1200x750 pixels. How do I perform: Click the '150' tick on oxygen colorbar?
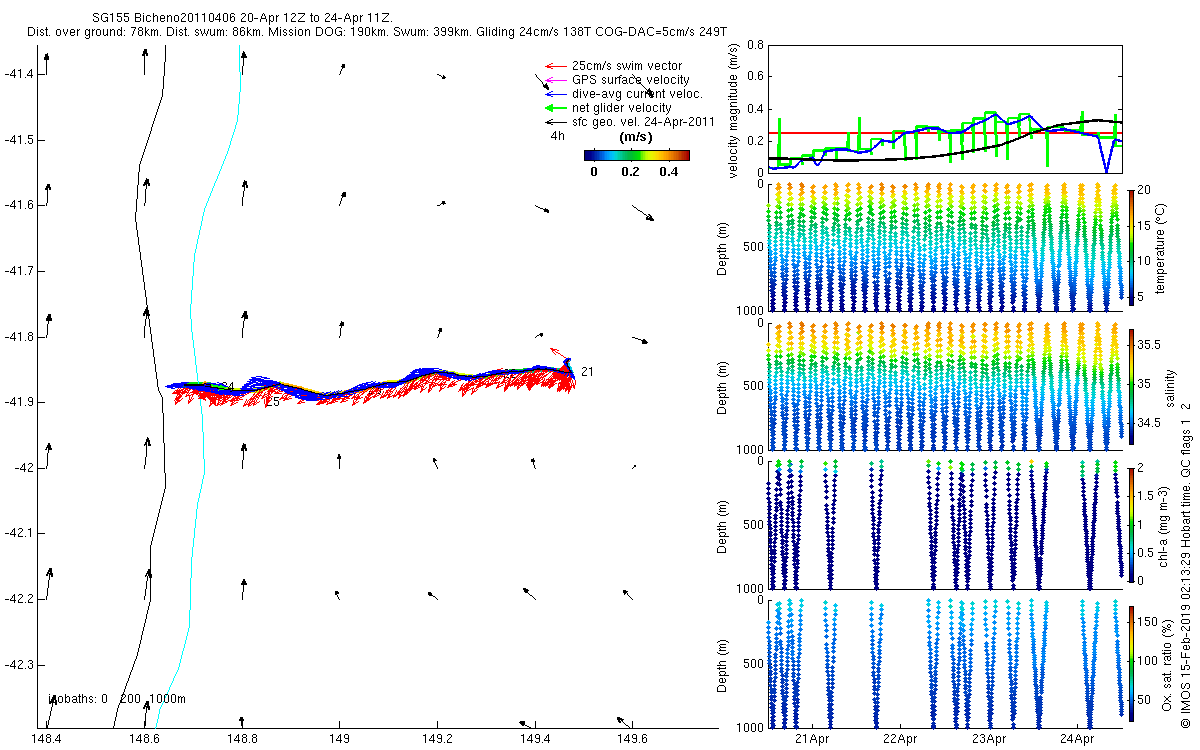point(1146,622)
